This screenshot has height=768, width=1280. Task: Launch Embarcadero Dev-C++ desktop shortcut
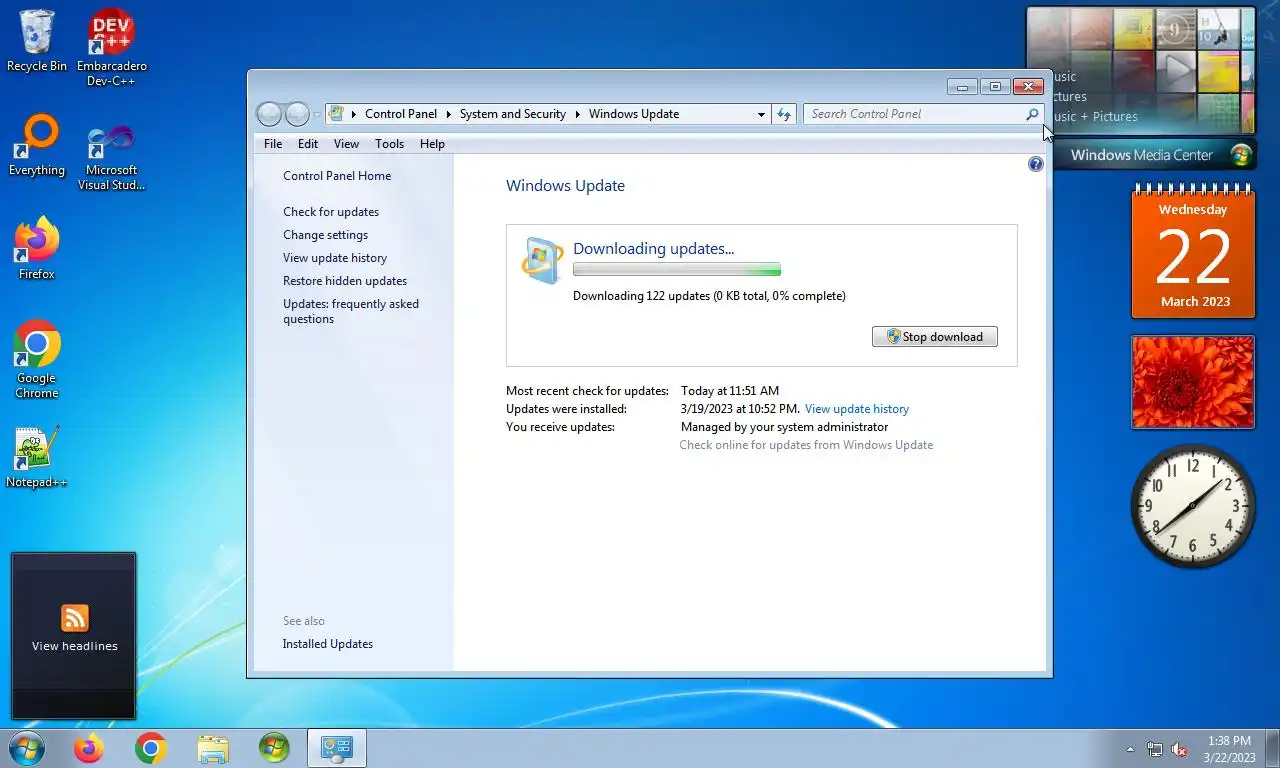click(111, 48)
